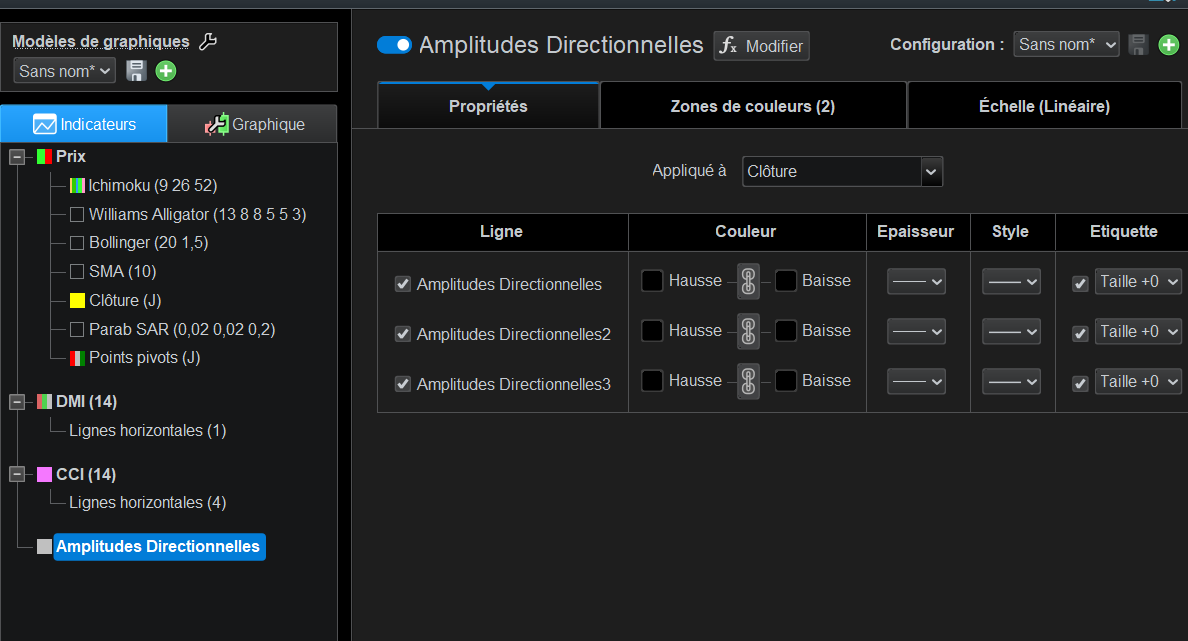Screen dimensions: 1188x641
Task: Click the Ichimoku indicator color icon
Action: pos(77,185)
